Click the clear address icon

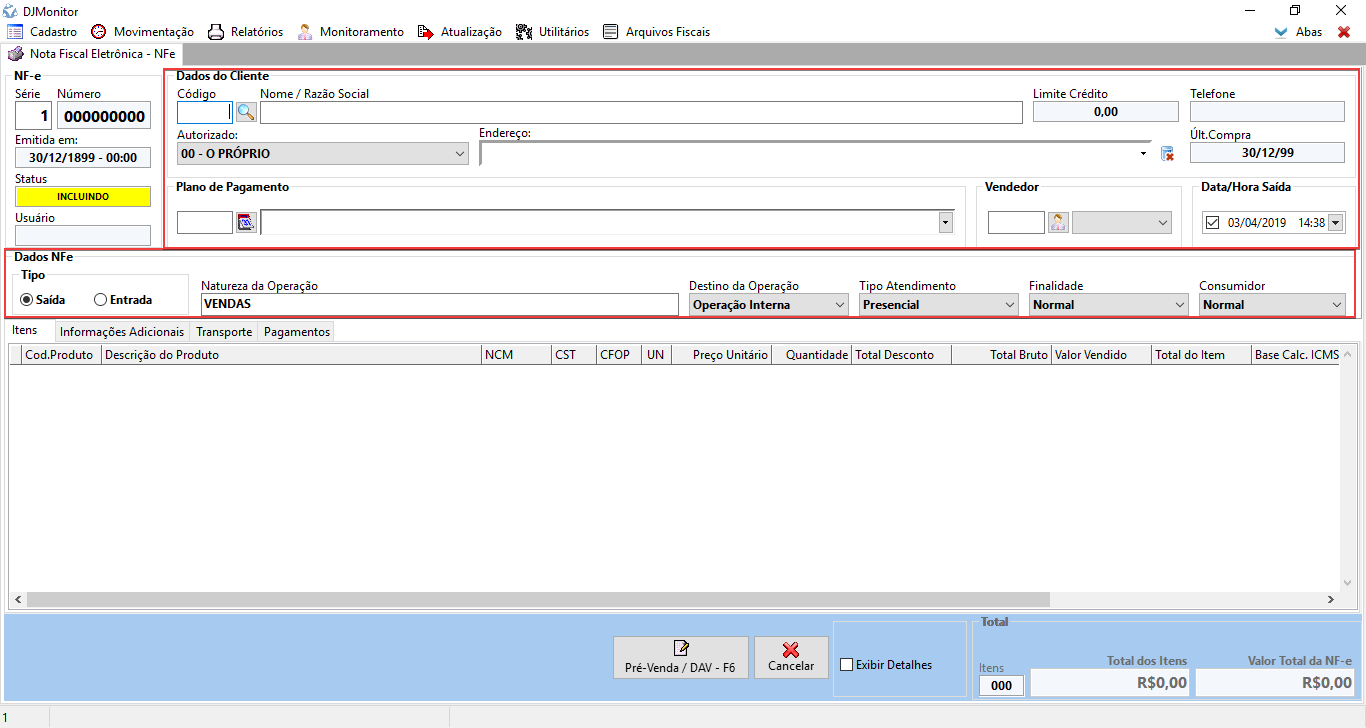pyautogui.click(x=1167, y=153)
